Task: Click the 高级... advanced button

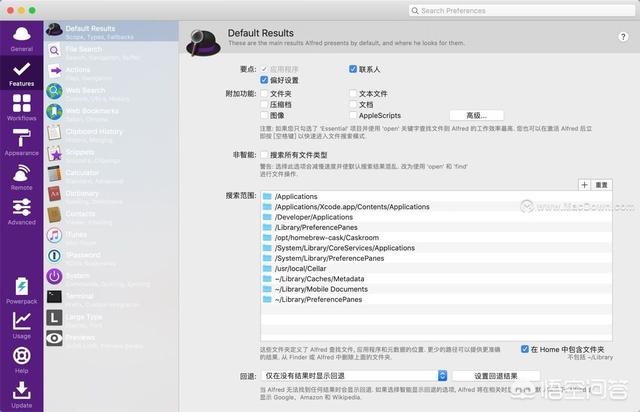Action: (x=476, y=115)
